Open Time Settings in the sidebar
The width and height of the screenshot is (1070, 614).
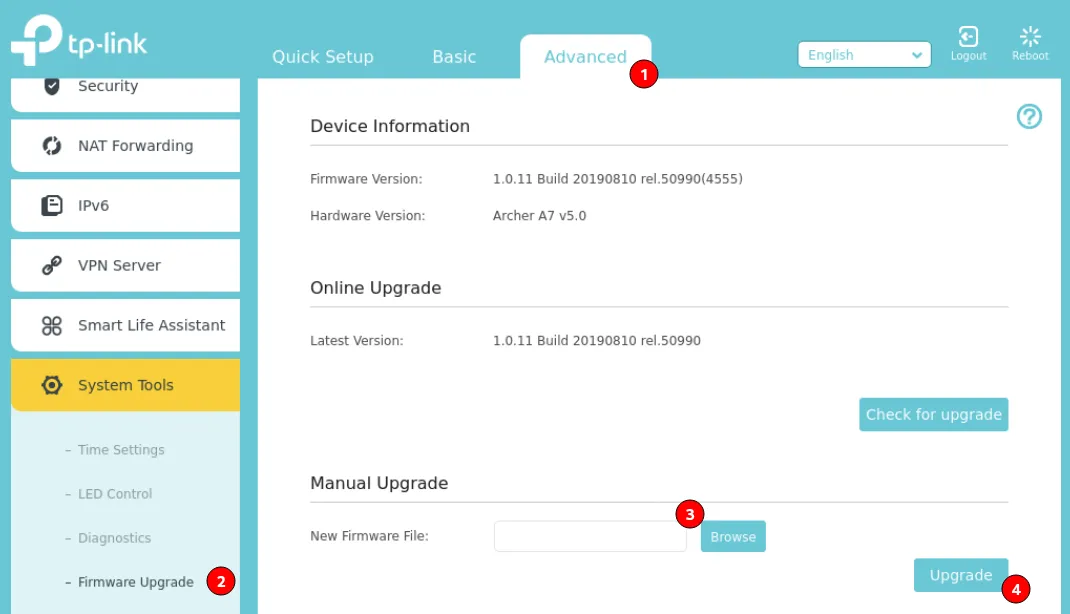pyautogui.click(x=121, y=450)
